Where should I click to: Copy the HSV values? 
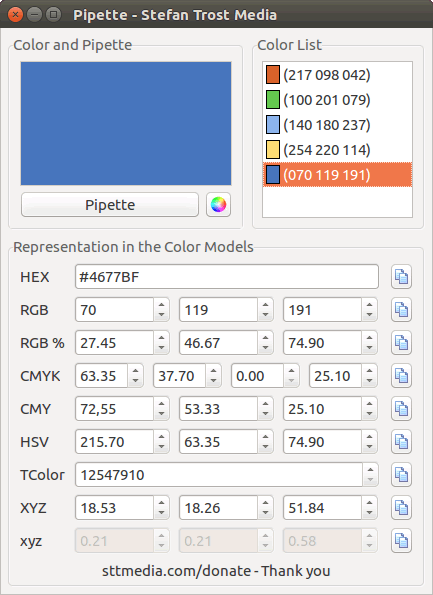[x=402, y=442]
